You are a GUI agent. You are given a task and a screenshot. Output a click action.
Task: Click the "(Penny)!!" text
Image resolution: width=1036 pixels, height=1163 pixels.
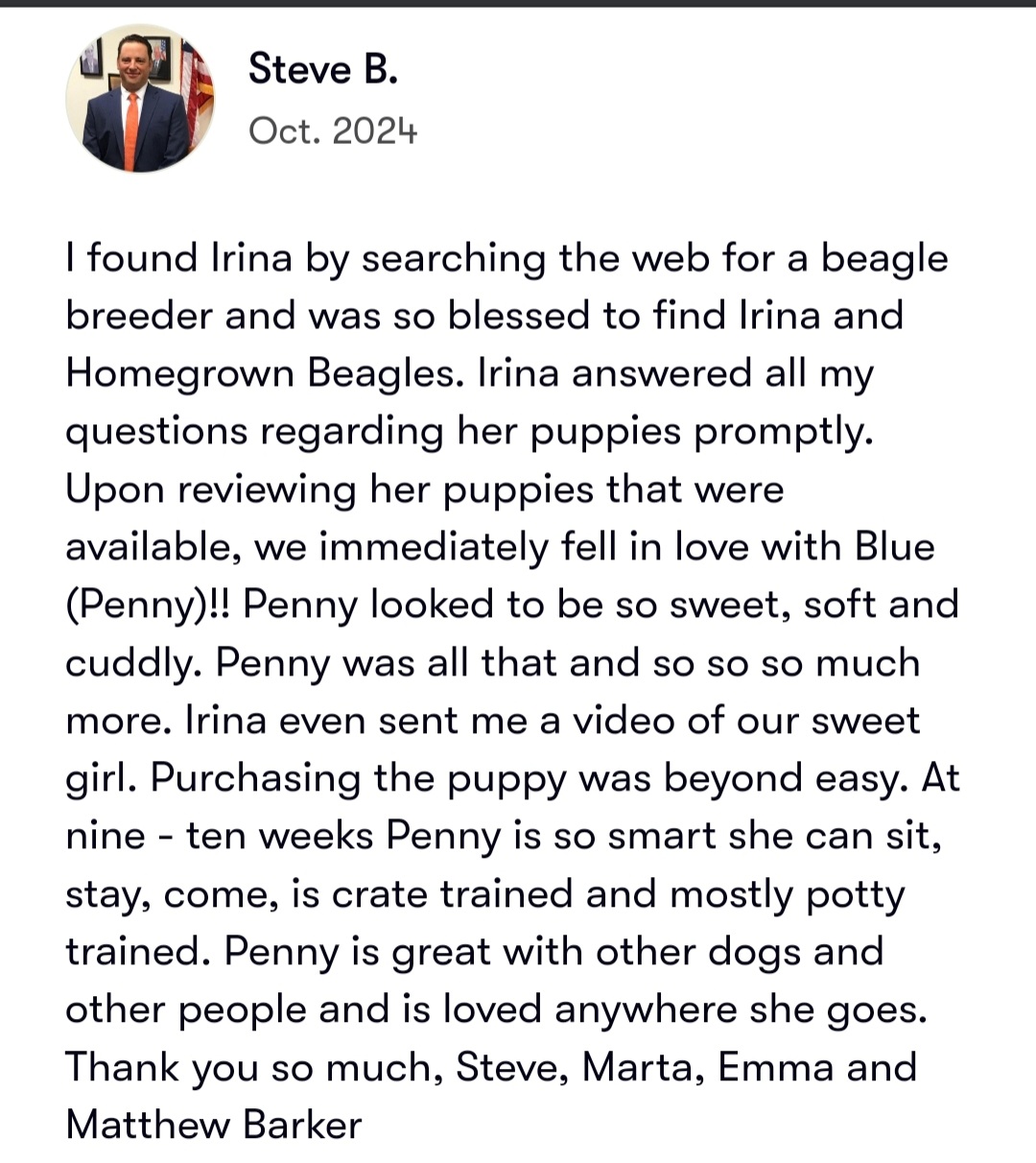pyautogui.click(x=149, y=605)
